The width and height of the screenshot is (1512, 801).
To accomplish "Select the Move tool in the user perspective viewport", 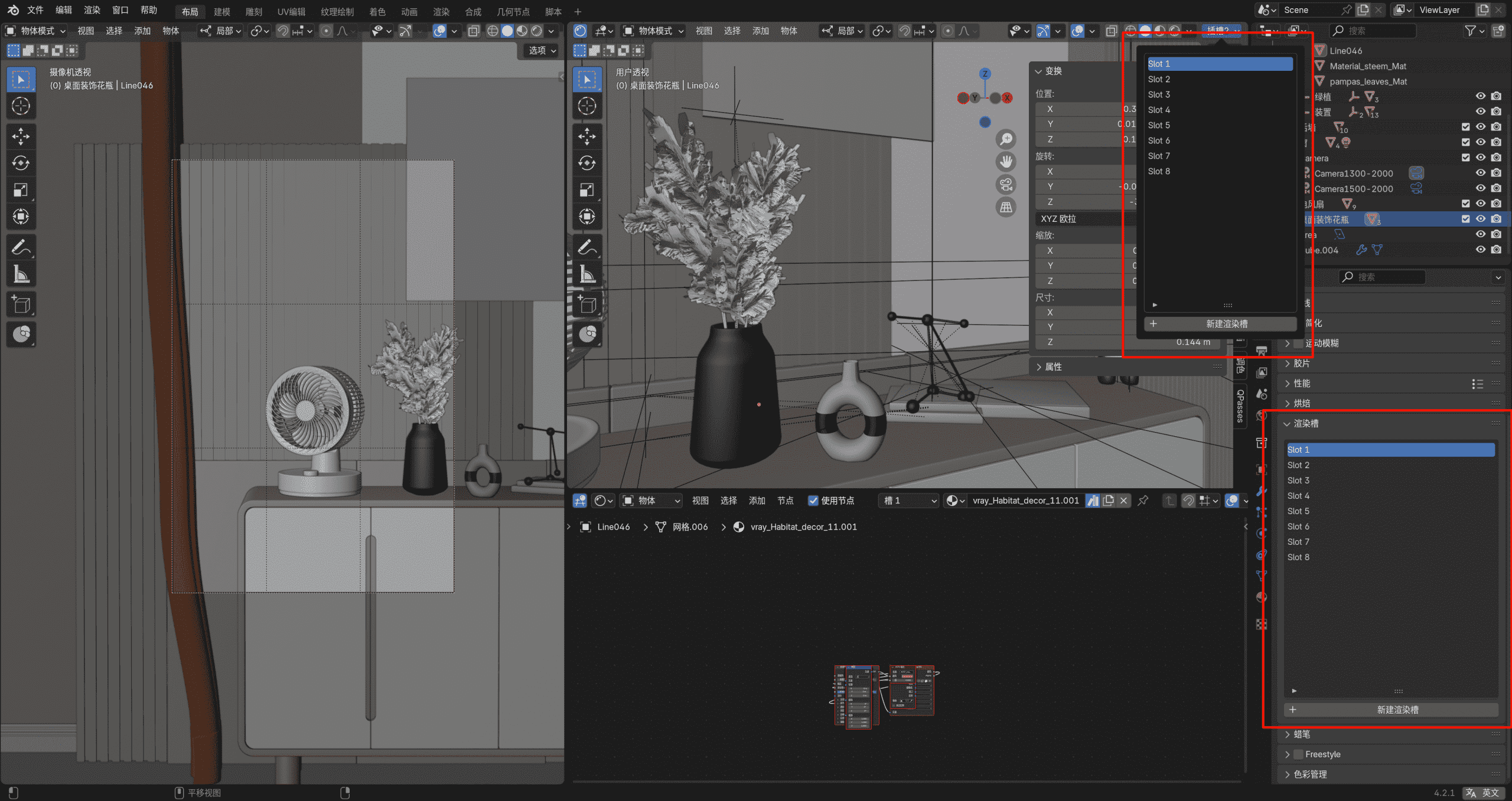I will (587, 137).
